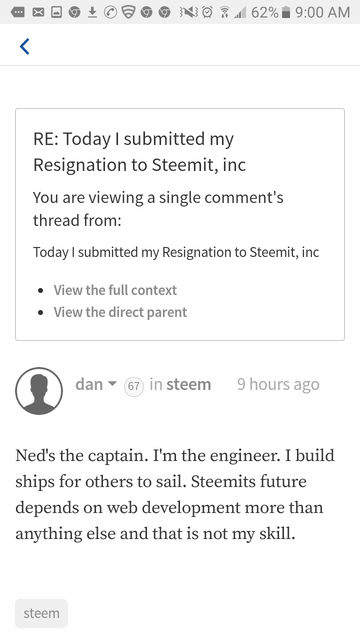This screenshot has height=640, width=360.
Task: Tap the Wi-Fi signal status icon
Action: pyautogui.click(x=224, y=13)
